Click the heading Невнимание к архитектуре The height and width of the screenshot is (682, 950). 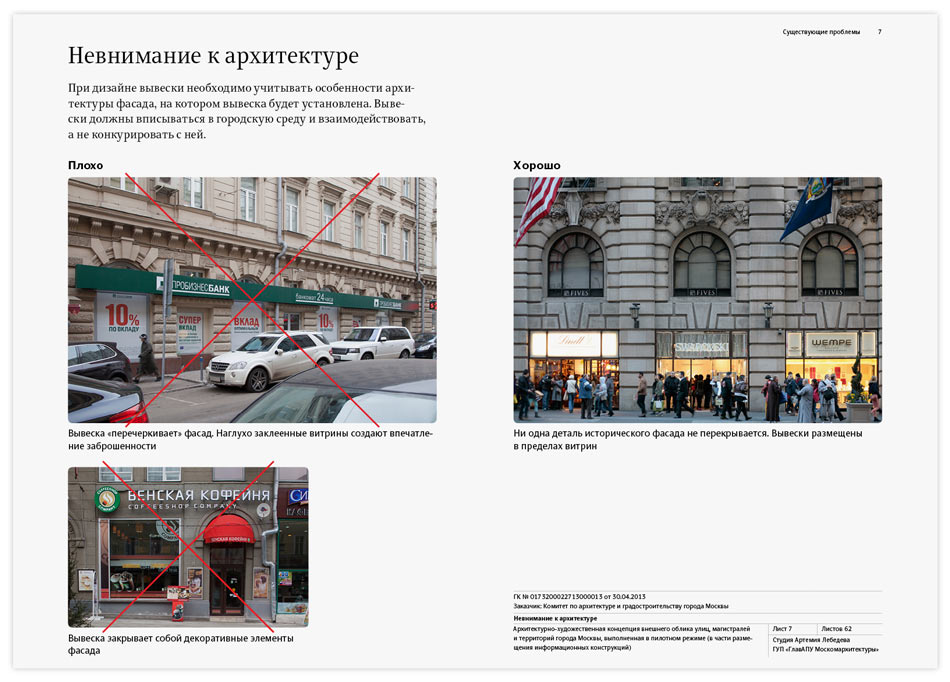tap(213, 55)
